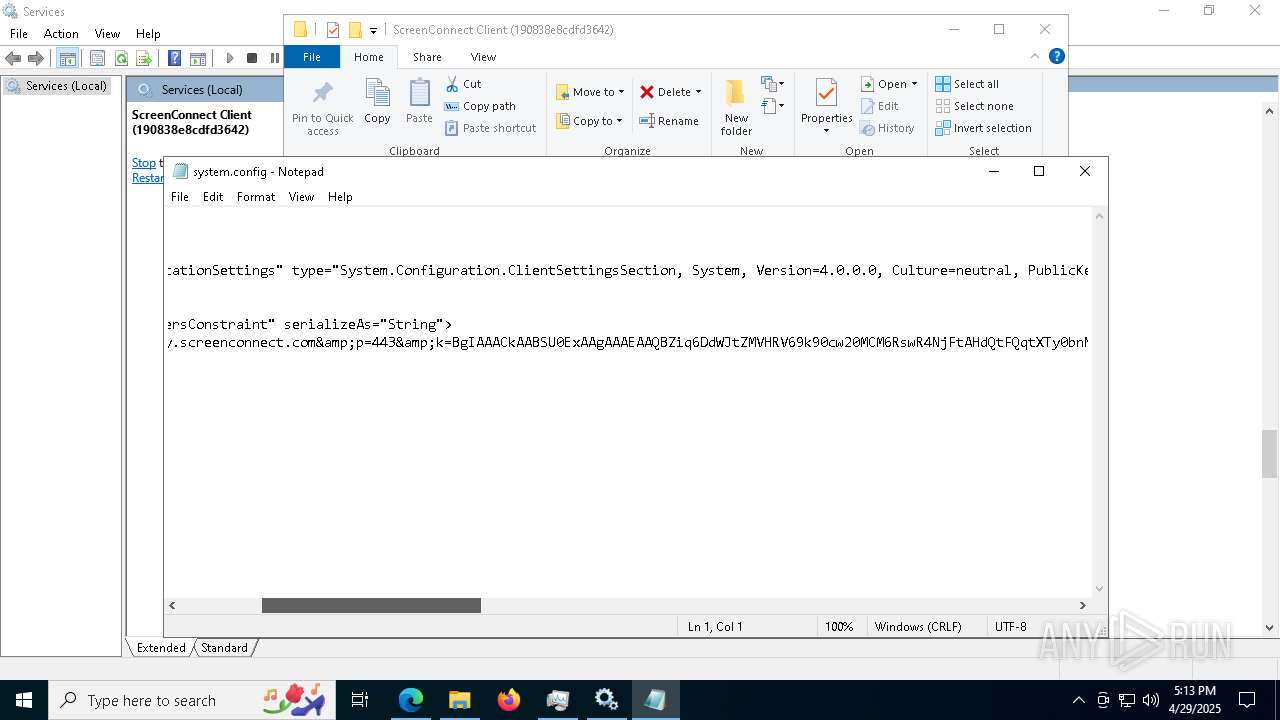Click Notepad scroll right arrow
Screen dimensions: 1280x720
(1082, 605)
